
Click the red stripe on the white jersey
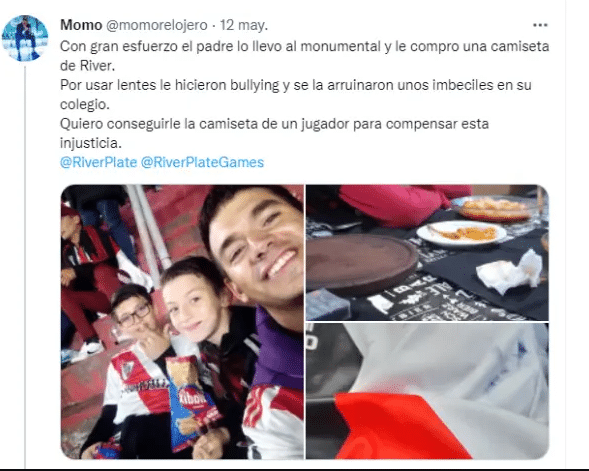[x=402, y=426]
